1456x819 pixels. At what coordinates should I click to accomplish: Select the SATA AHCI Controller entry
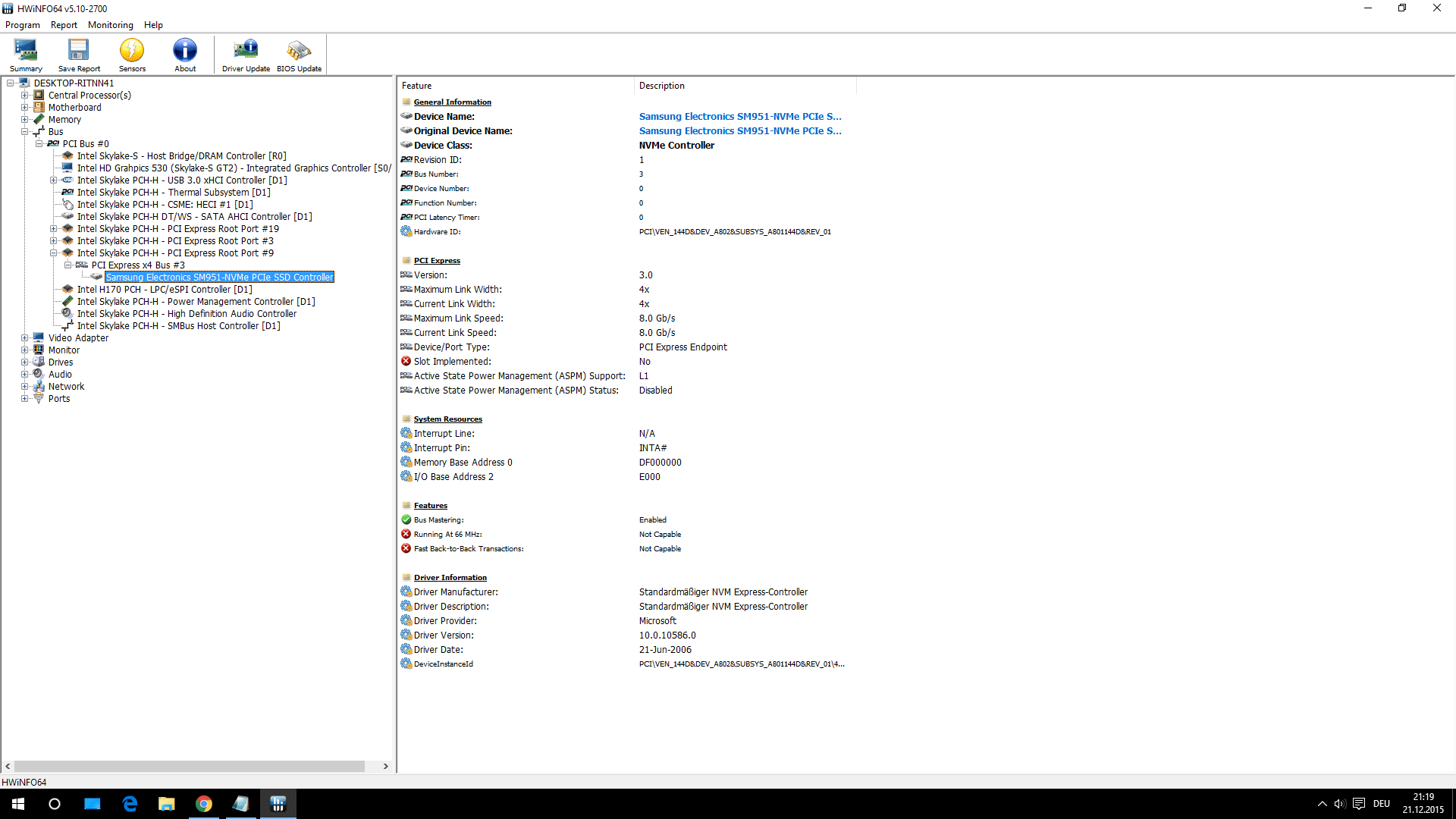pos(194,217)
